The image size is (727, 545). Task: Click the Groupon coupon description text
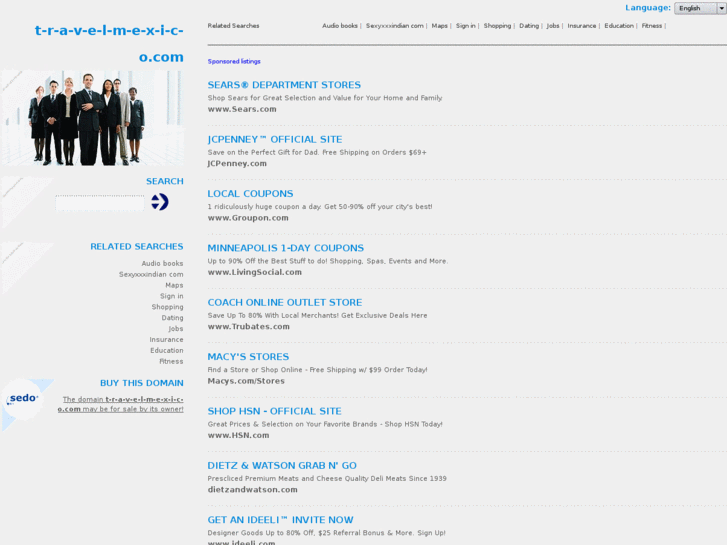coord(320,206)
